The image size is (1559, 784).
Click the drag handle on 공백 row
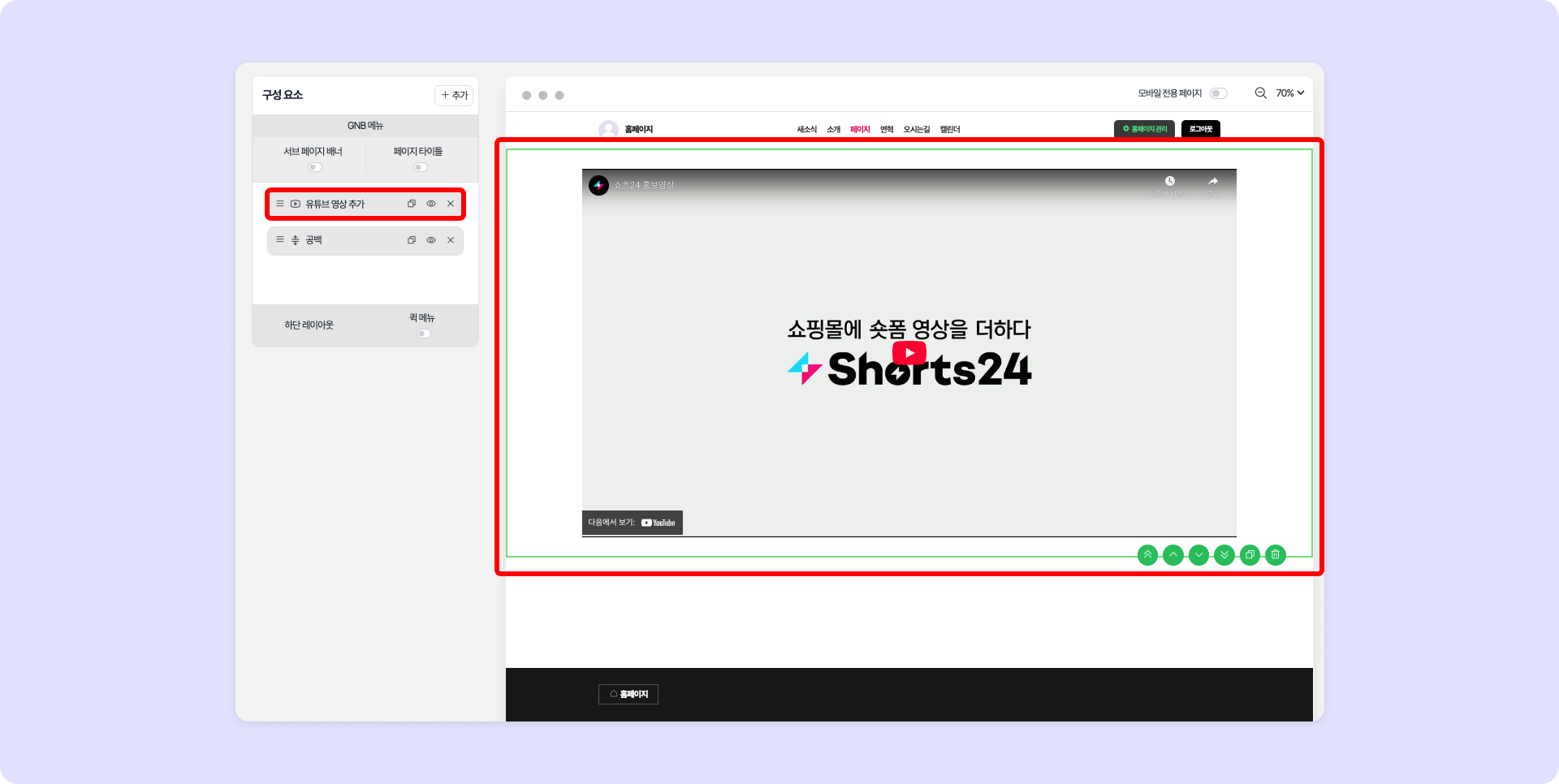click(x=280, y=239)
